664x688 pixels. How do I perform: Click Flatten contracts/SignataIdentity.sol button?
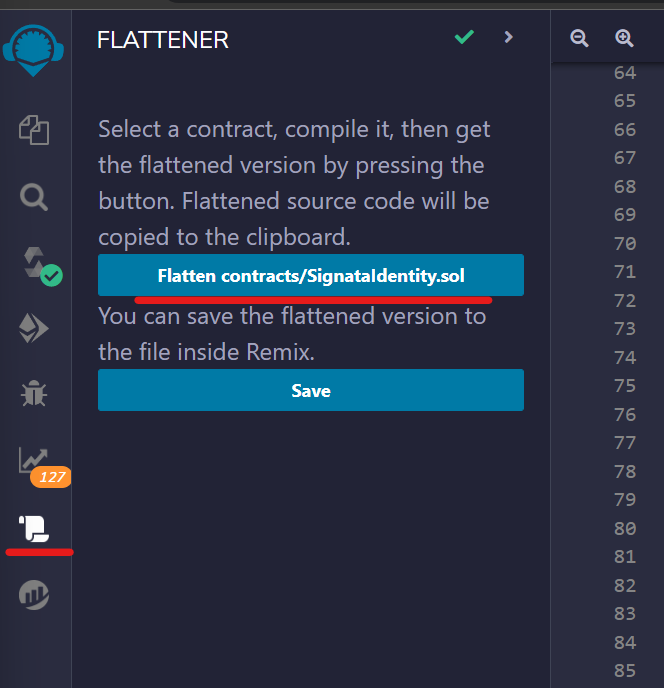[x=311, y=275]
